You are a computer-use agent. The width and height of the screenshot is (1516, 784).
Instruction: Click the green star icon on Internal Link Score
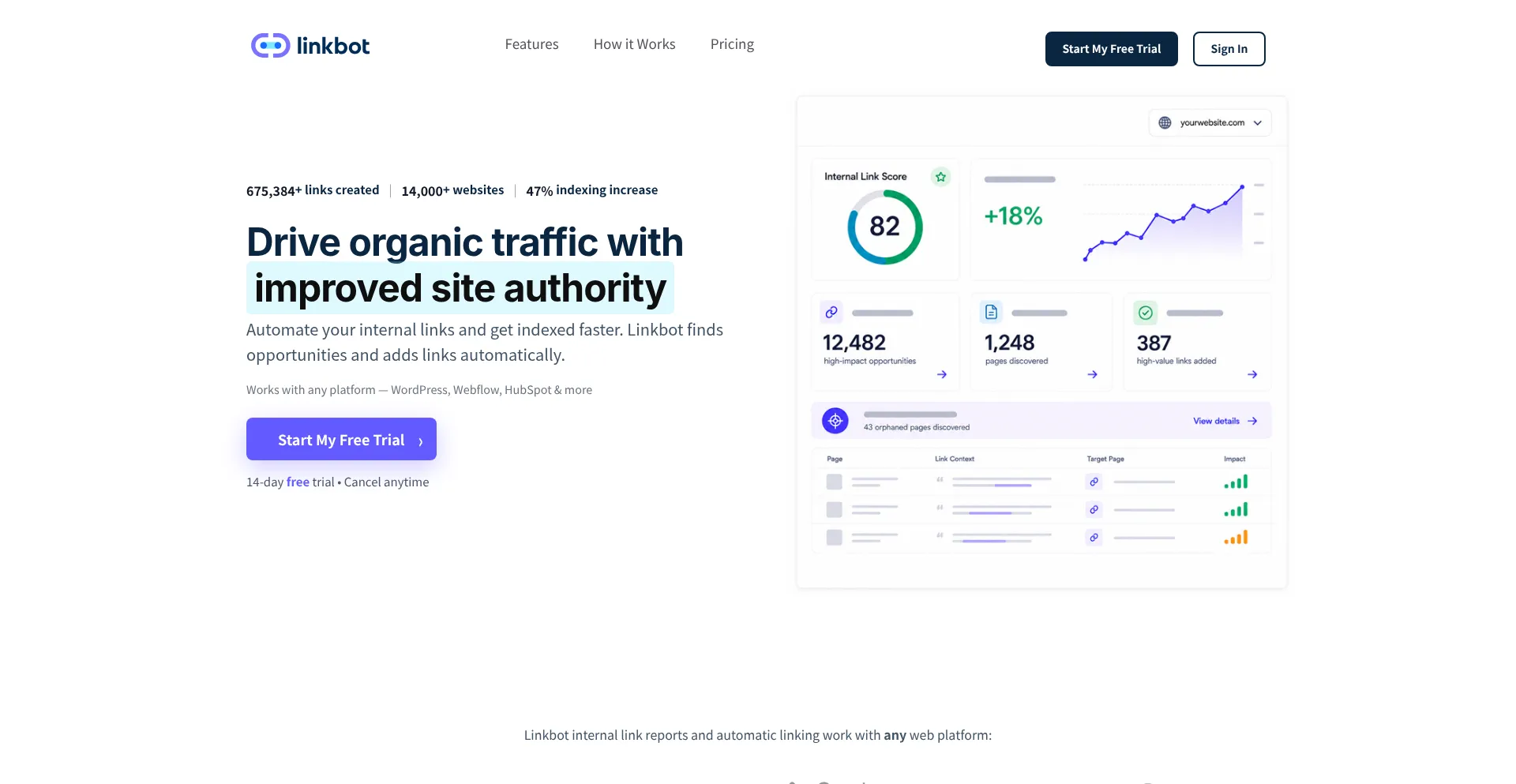(x=940, y=177)
